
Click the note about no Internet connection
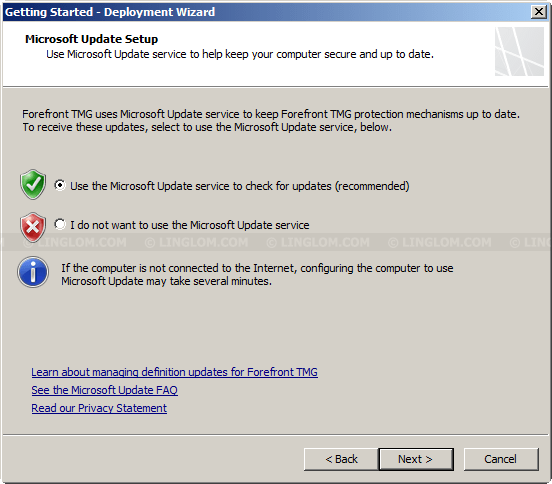(257, 275)
